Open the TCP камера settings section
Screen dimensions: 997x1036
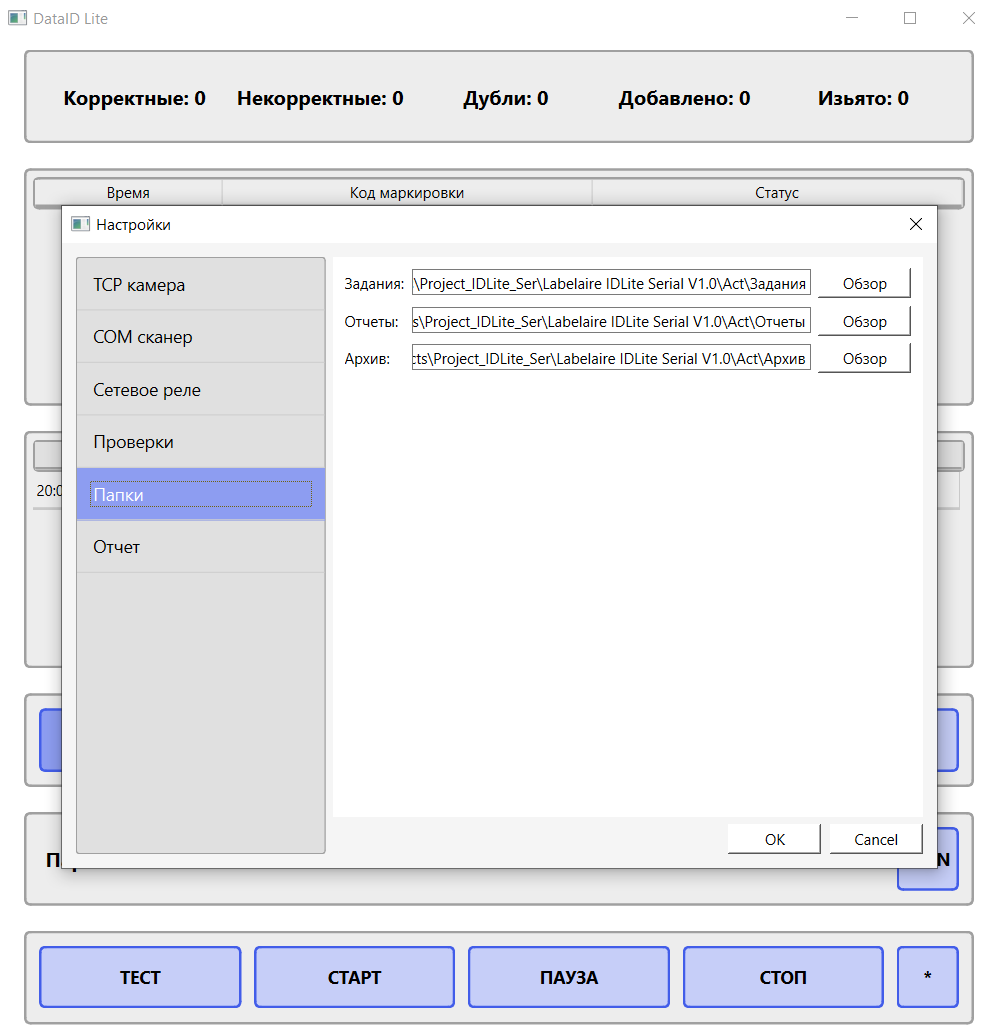pos(200,284)
